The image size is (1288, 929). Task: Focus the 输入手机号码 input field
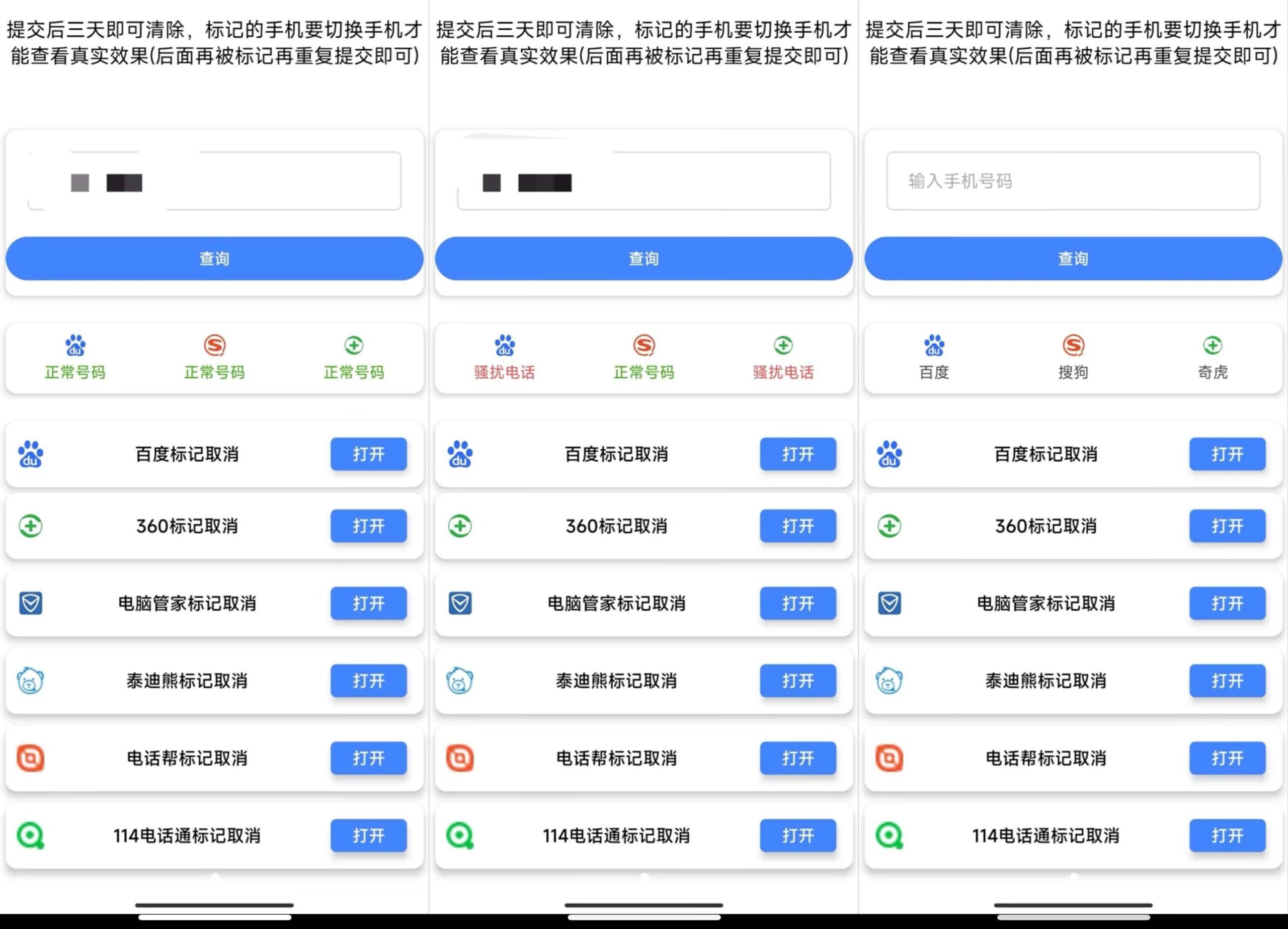tap(1073, 181)
